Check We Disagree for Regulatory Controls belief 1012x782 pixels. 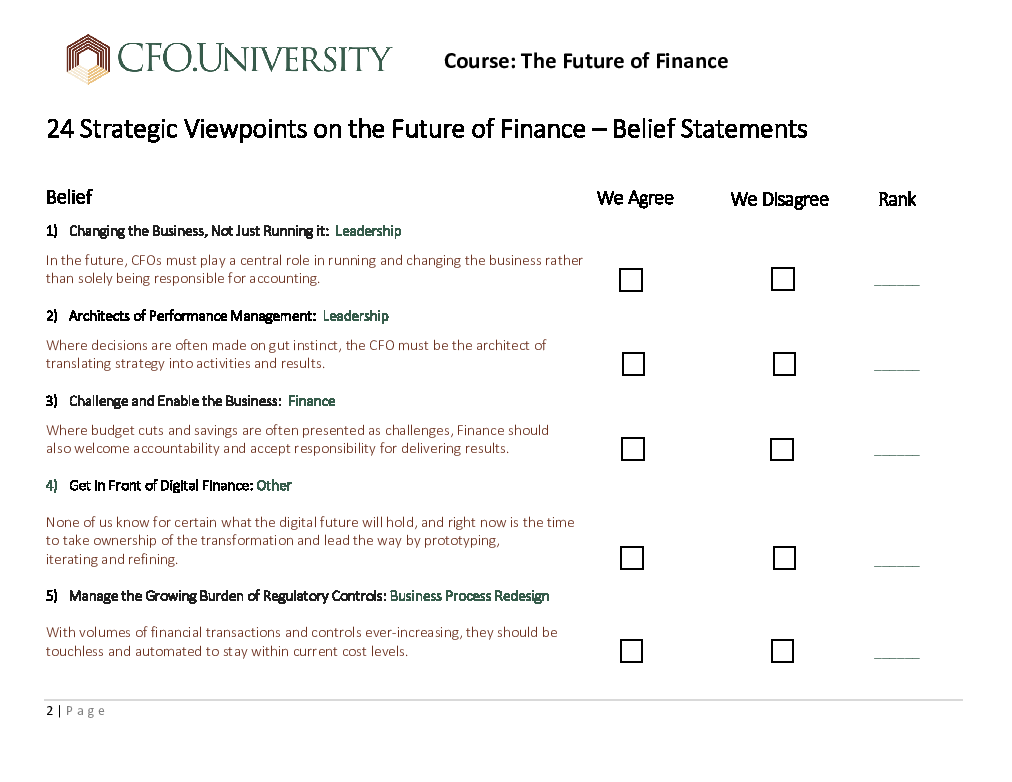pos(782,651)
